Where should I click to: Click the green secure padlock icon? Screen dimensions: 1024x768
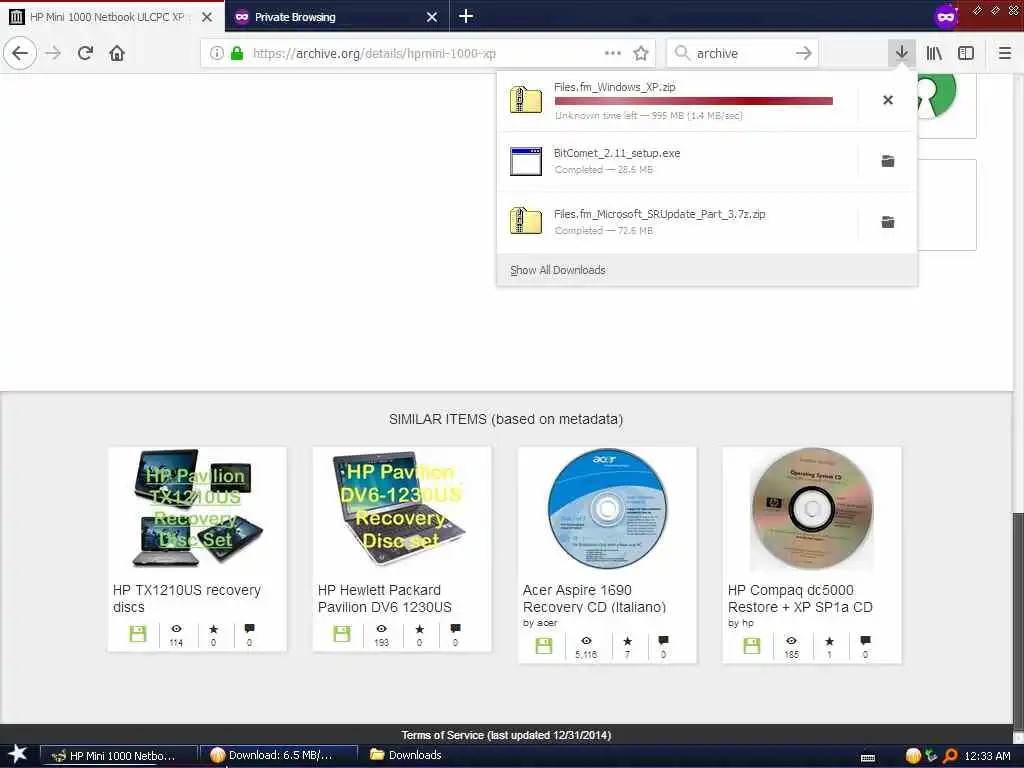[x=237, y=54]
